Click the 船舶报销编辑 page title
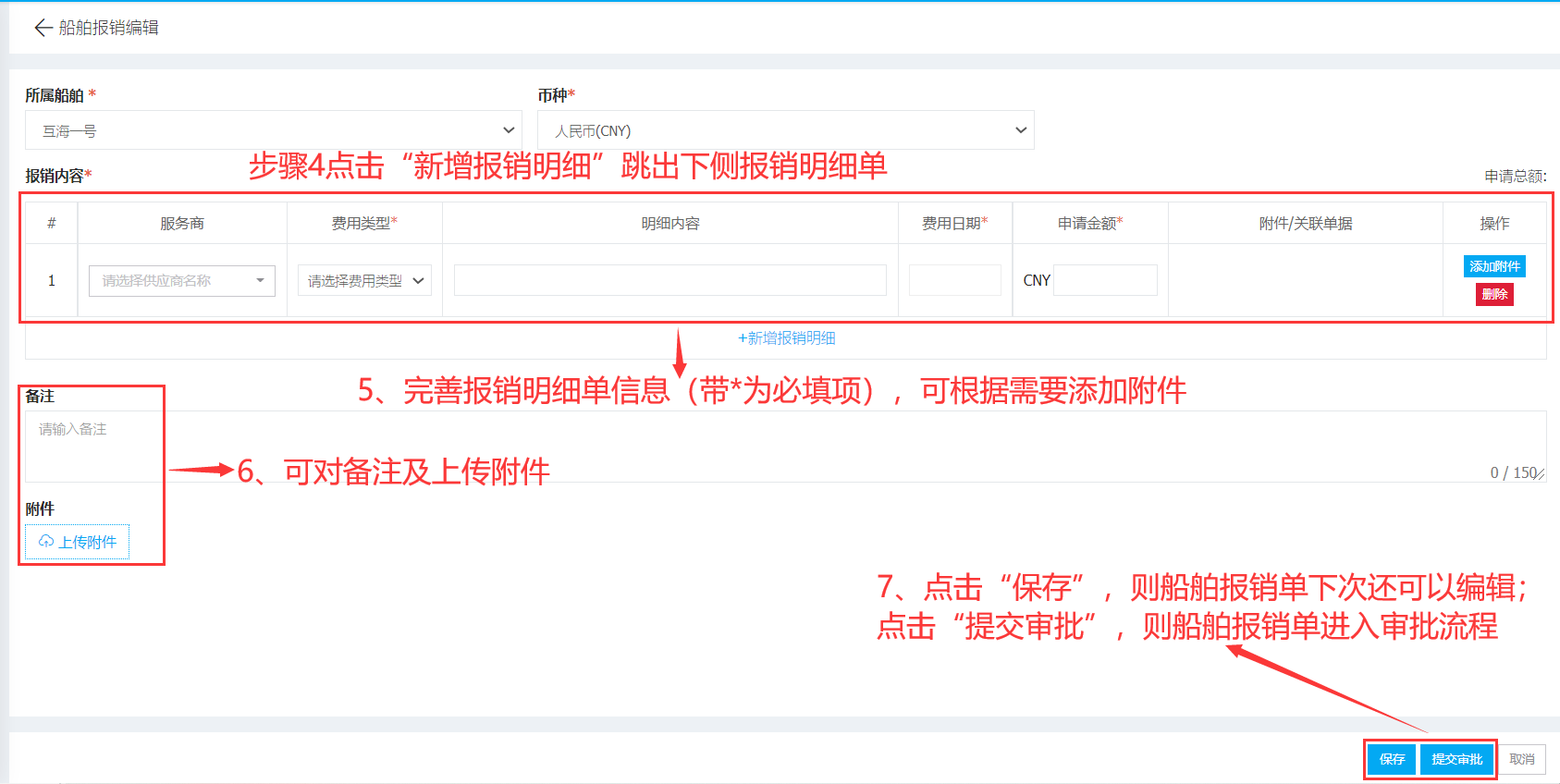 (108, 28)
